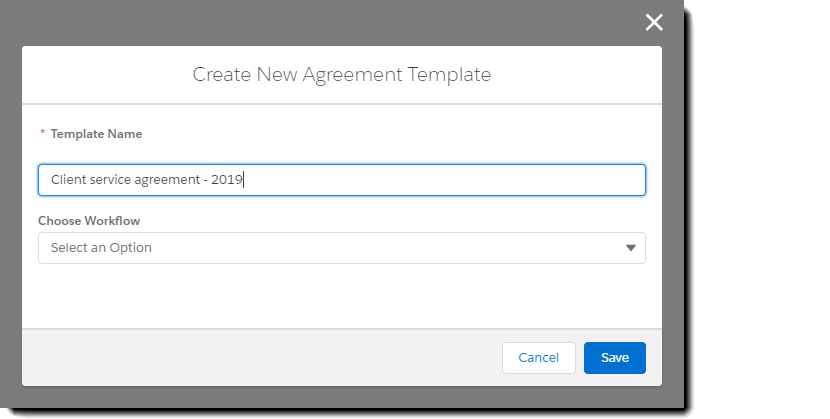Image resolution: width=830 pixels, height=419 pixels.
Task: Click the red required asterisk
Action: (42, 134)
